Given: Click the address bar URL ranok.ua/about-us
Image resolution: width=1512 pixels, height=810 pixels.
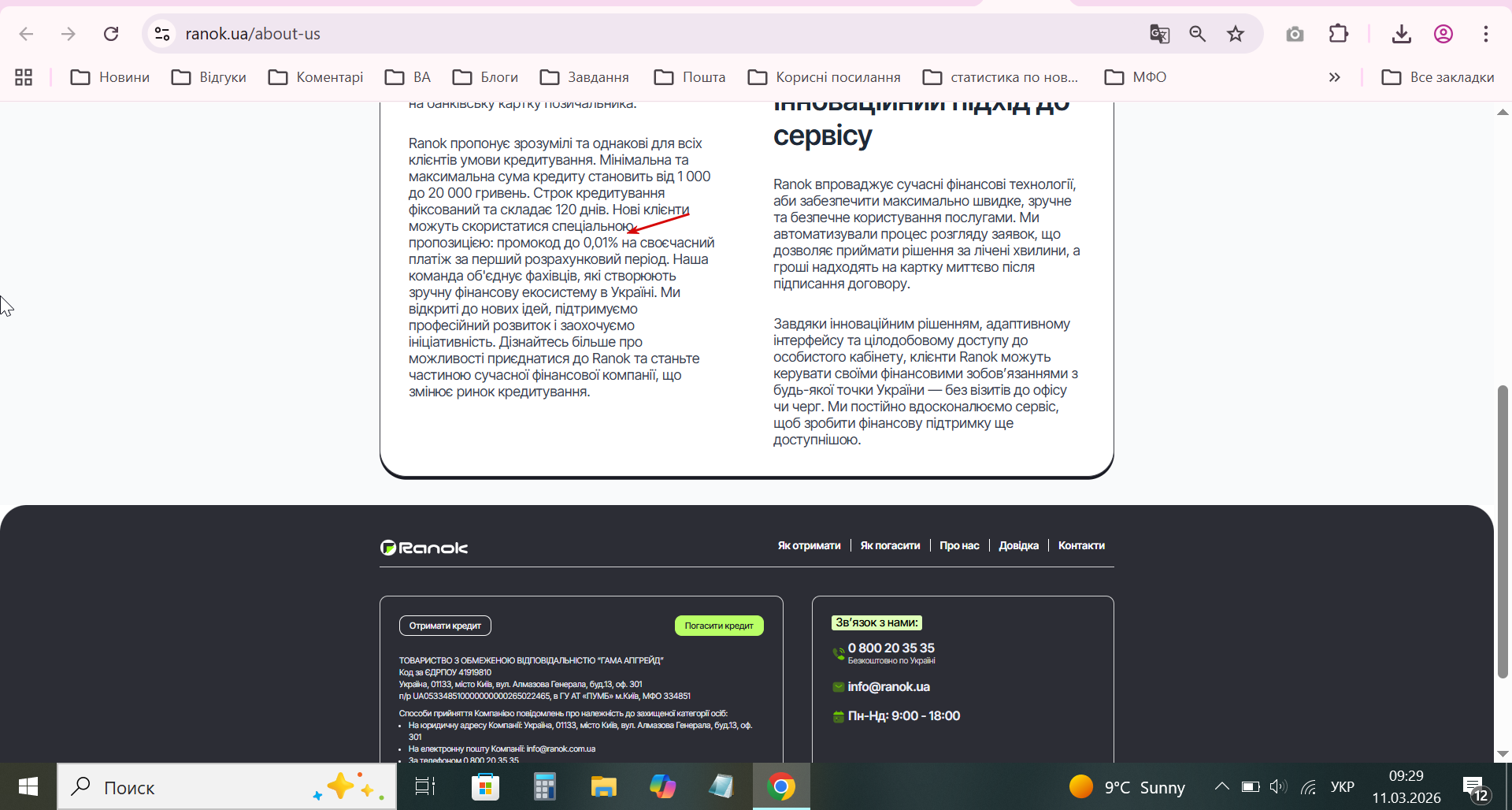Looking at the screenshot, I should pos(253,34).
